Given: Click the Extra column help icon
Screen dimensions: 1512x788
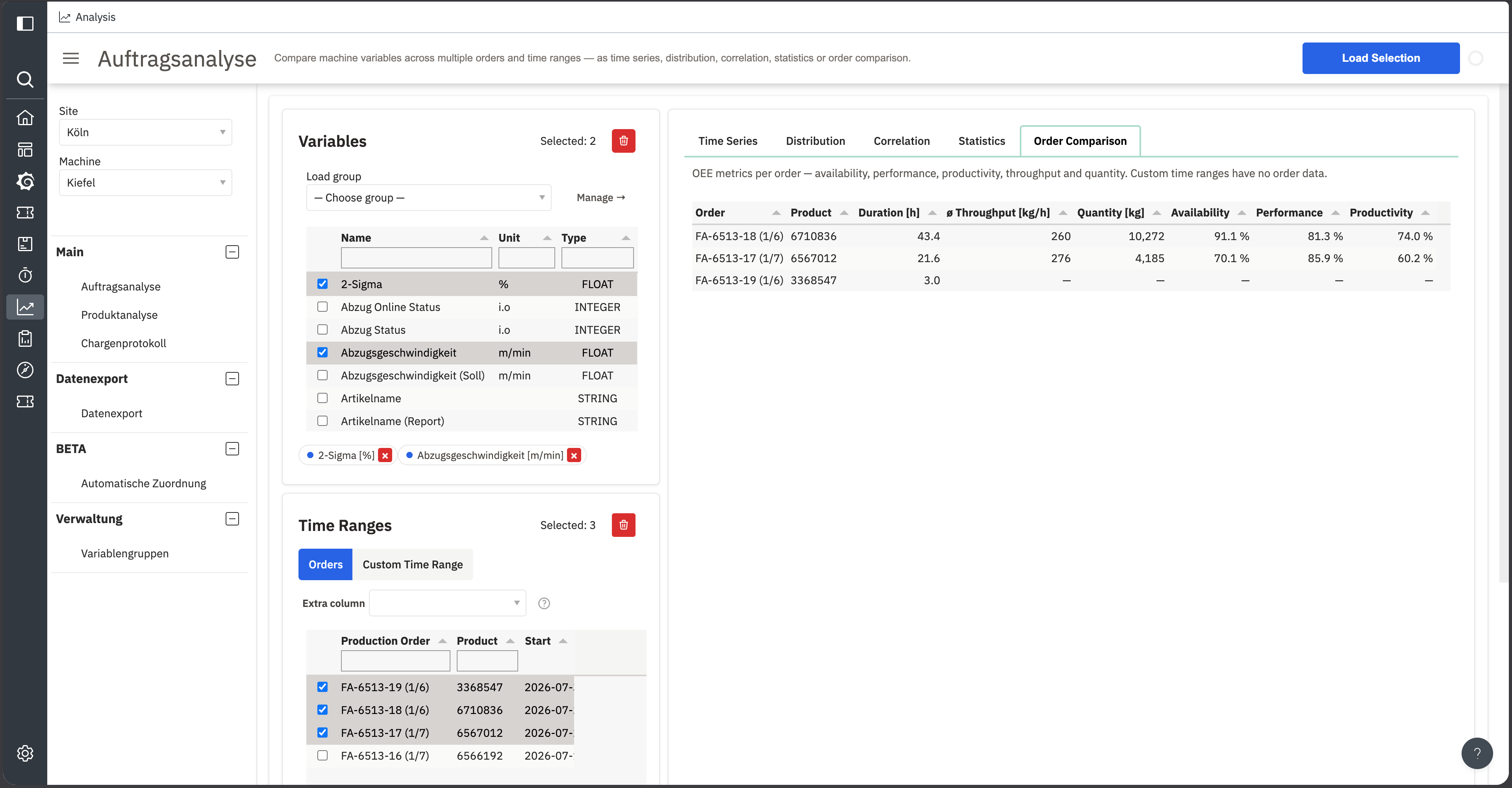Looking at the screenshot, I should pyautogui.click(x=544, y=603).
